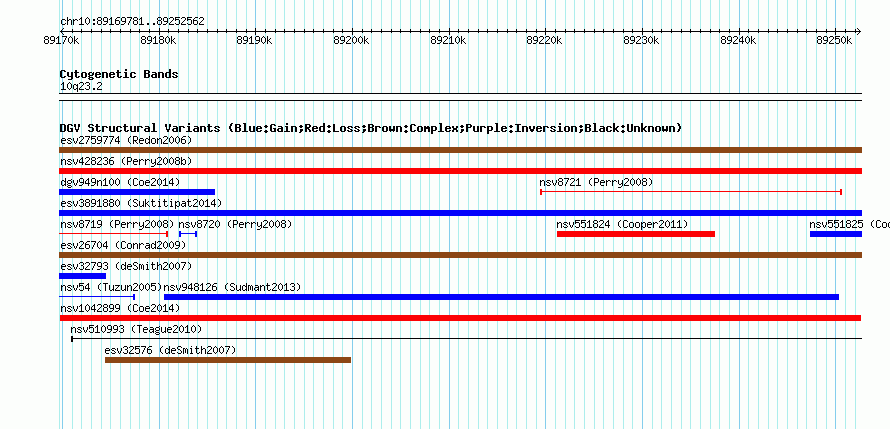Select the thin red nsv8719 variant line

click(114, 234)
